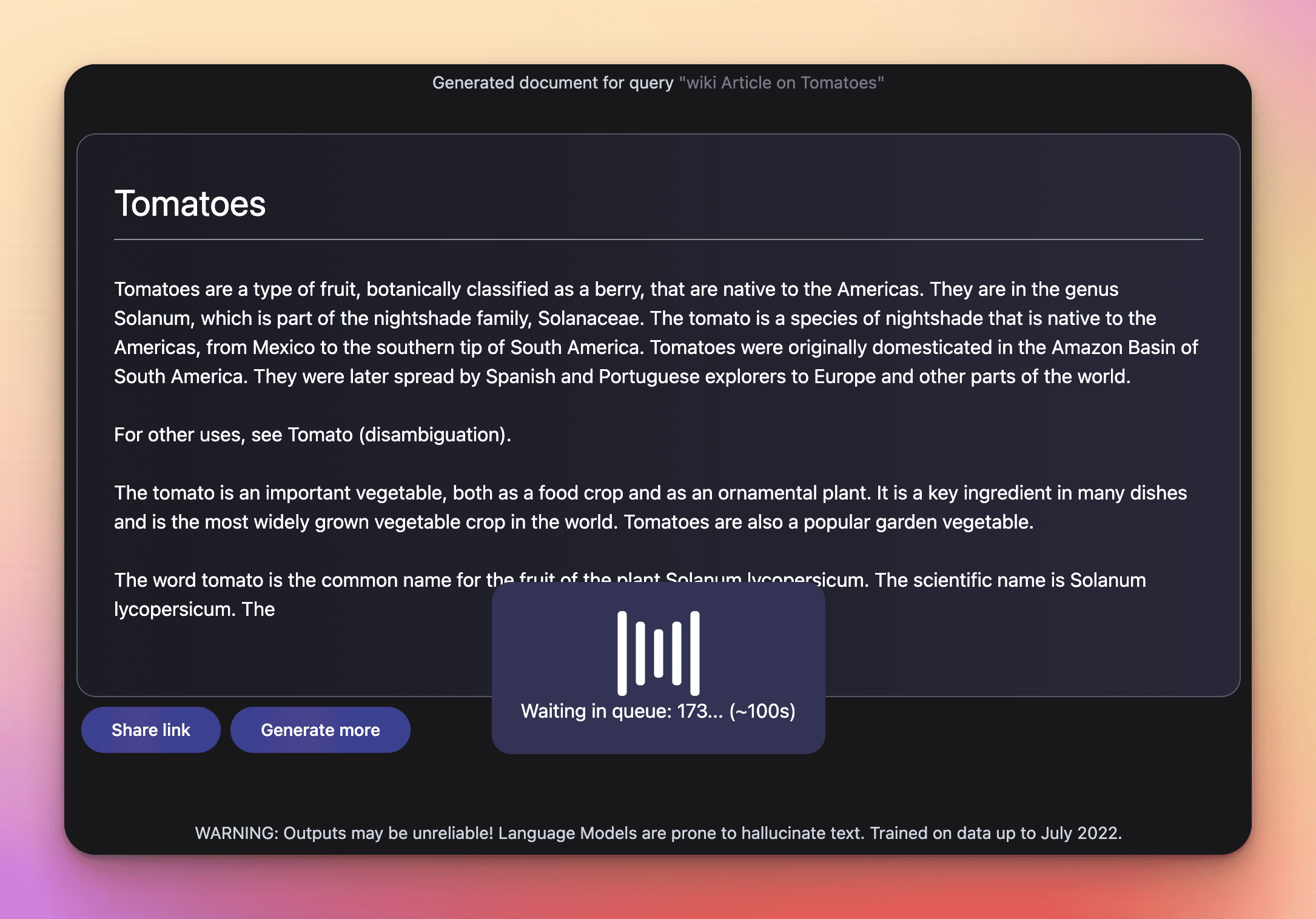Image resolution: width=1316 pixels, height=919 pixels.
Task: Click the paragraph about important vegetable crop
Action: [650, 507]
